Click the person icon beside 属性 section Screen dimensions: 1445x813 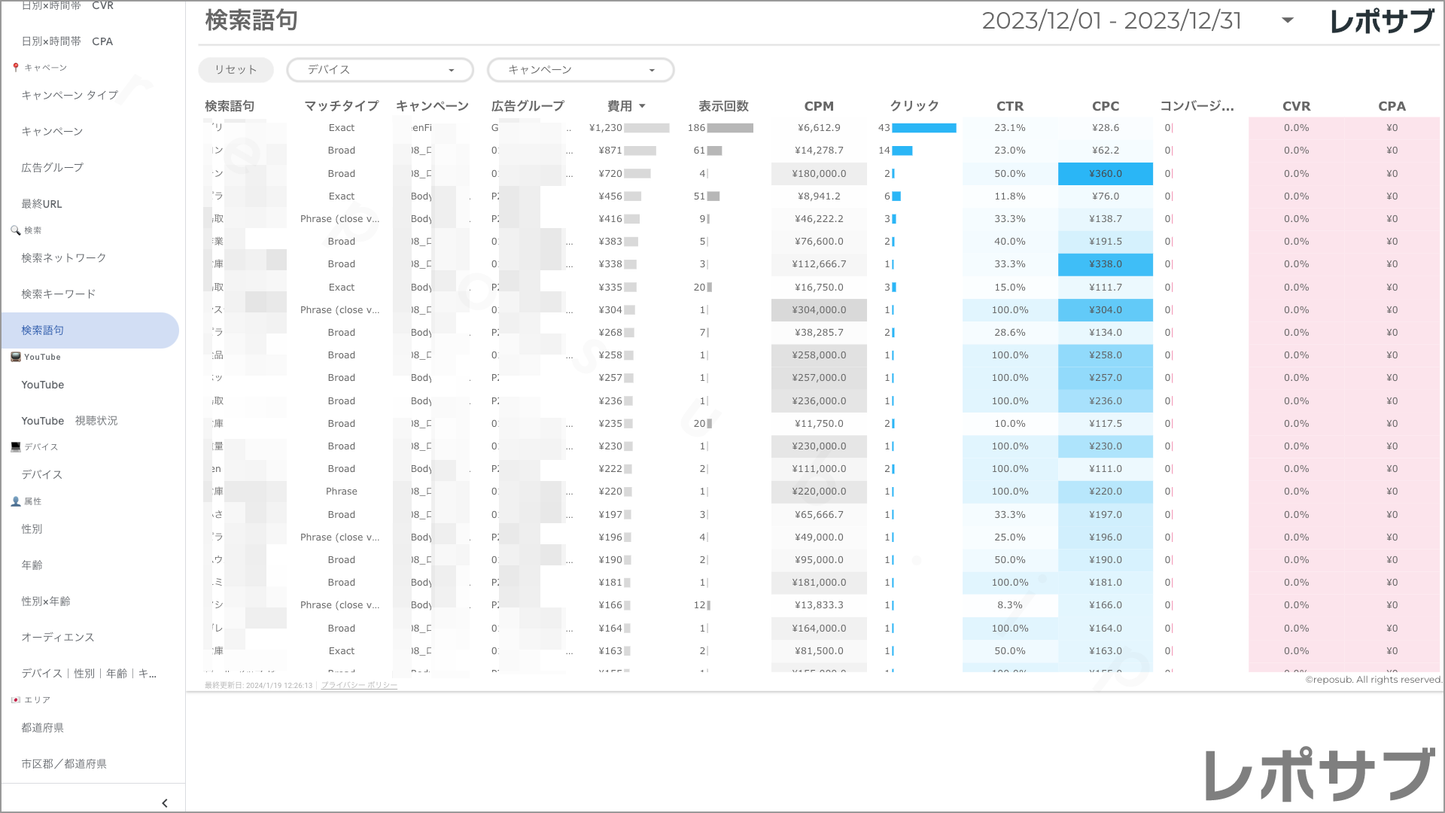[15, 502]
